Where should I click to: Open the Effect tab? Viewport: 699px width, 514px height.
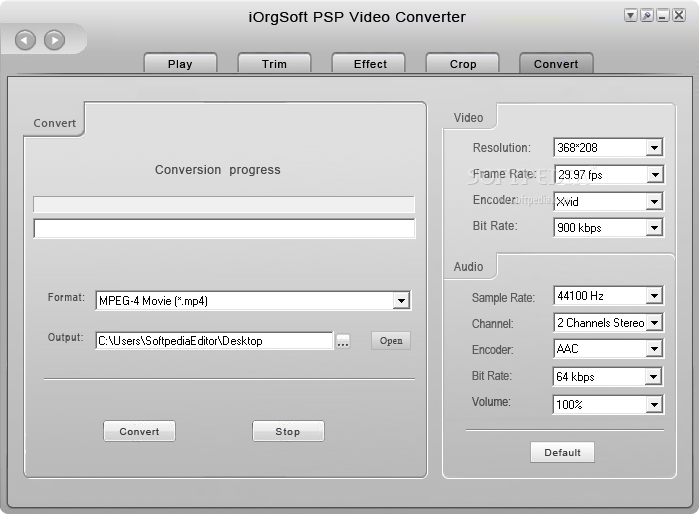(x=370, y=64)
